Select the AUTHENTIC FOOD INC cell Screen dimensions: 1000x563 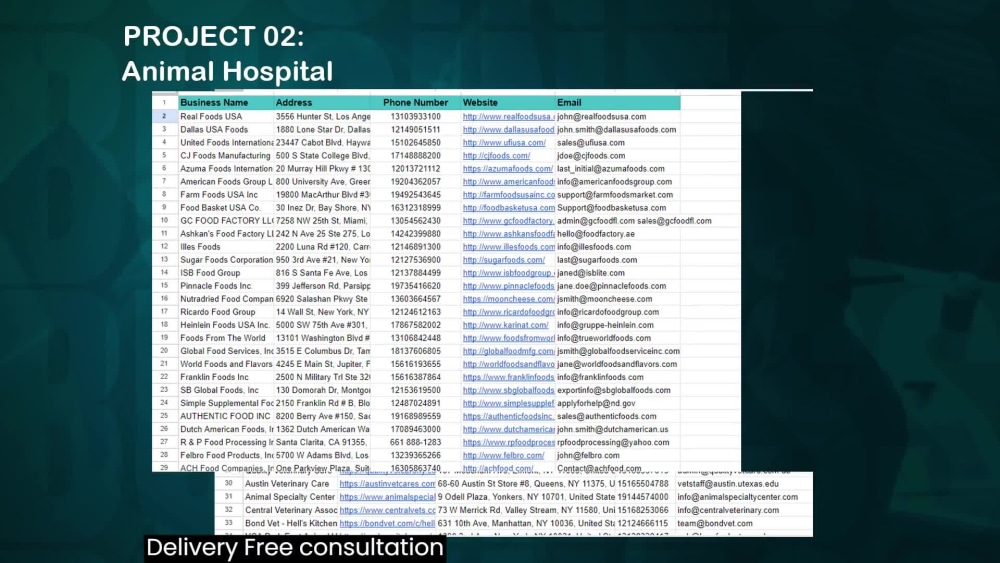(225, 416)
